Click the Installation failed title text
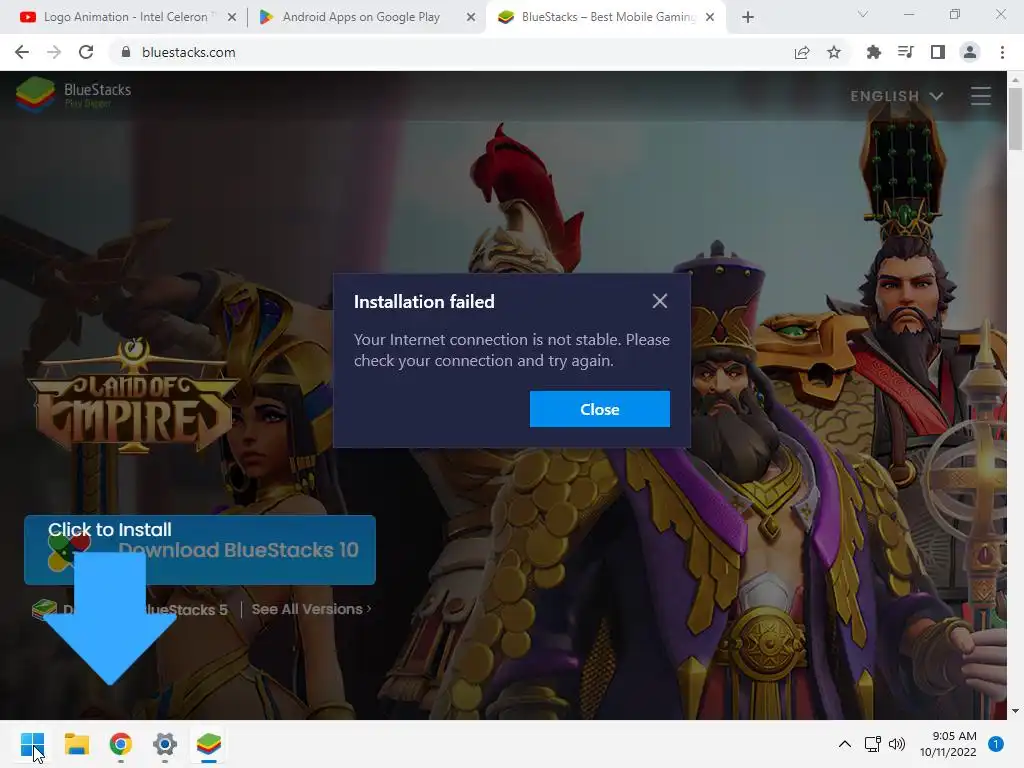This screenshot has width=1024, height=768. pos(424,302)
